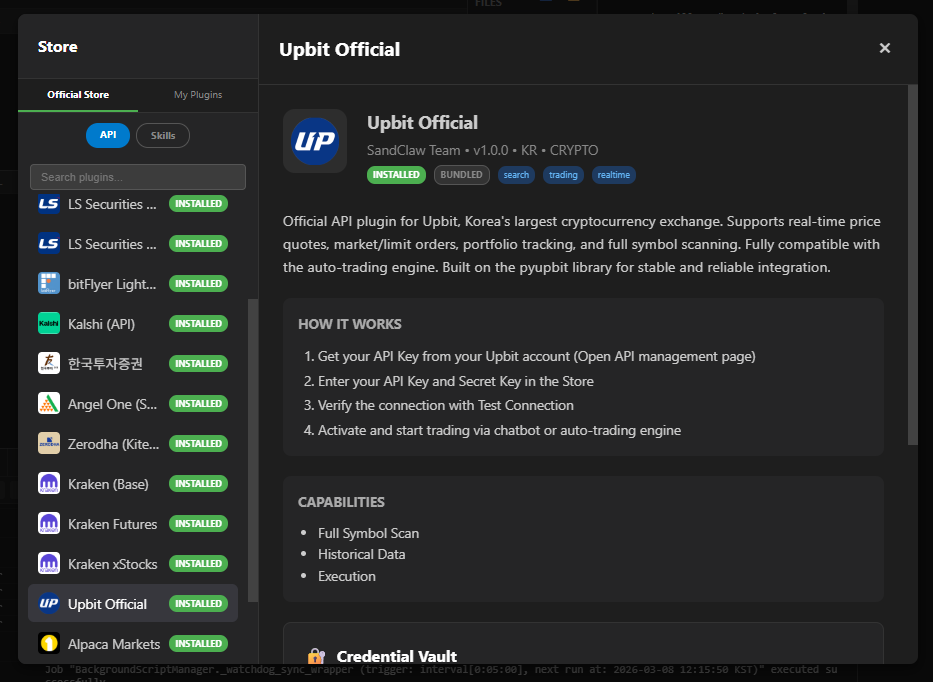The height and width of the screenshot is (682, 933).
Task: Click the INSTALLED badge on the Alpaca Markets row
Action: [x=198, y=643]
